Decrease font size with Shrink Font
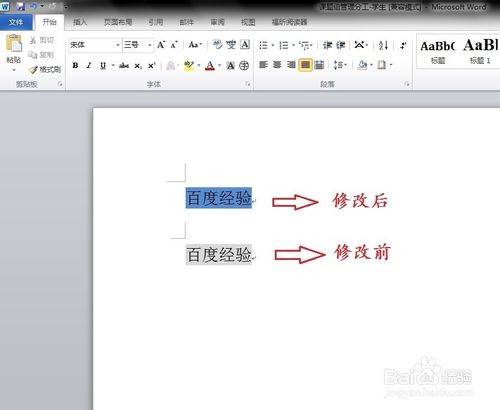 pyautogui.click(x=174, y=45)
